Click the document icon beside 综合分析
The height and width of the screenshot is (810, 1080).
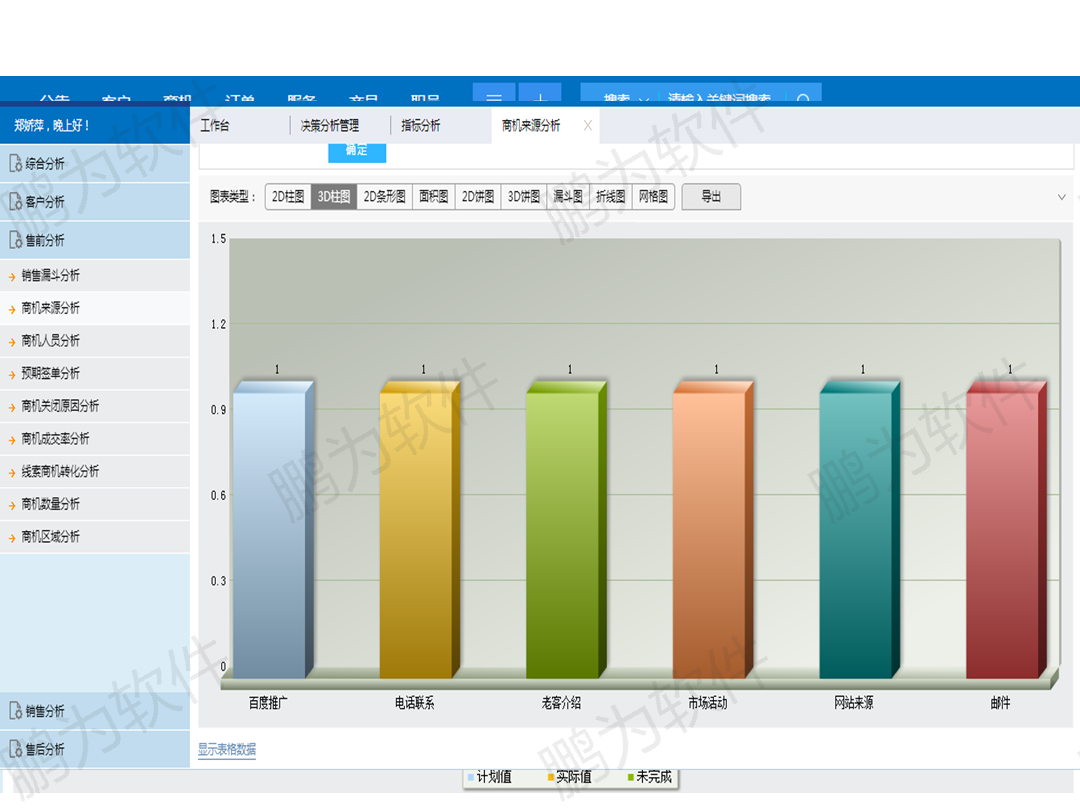click(x=15, y=164)
